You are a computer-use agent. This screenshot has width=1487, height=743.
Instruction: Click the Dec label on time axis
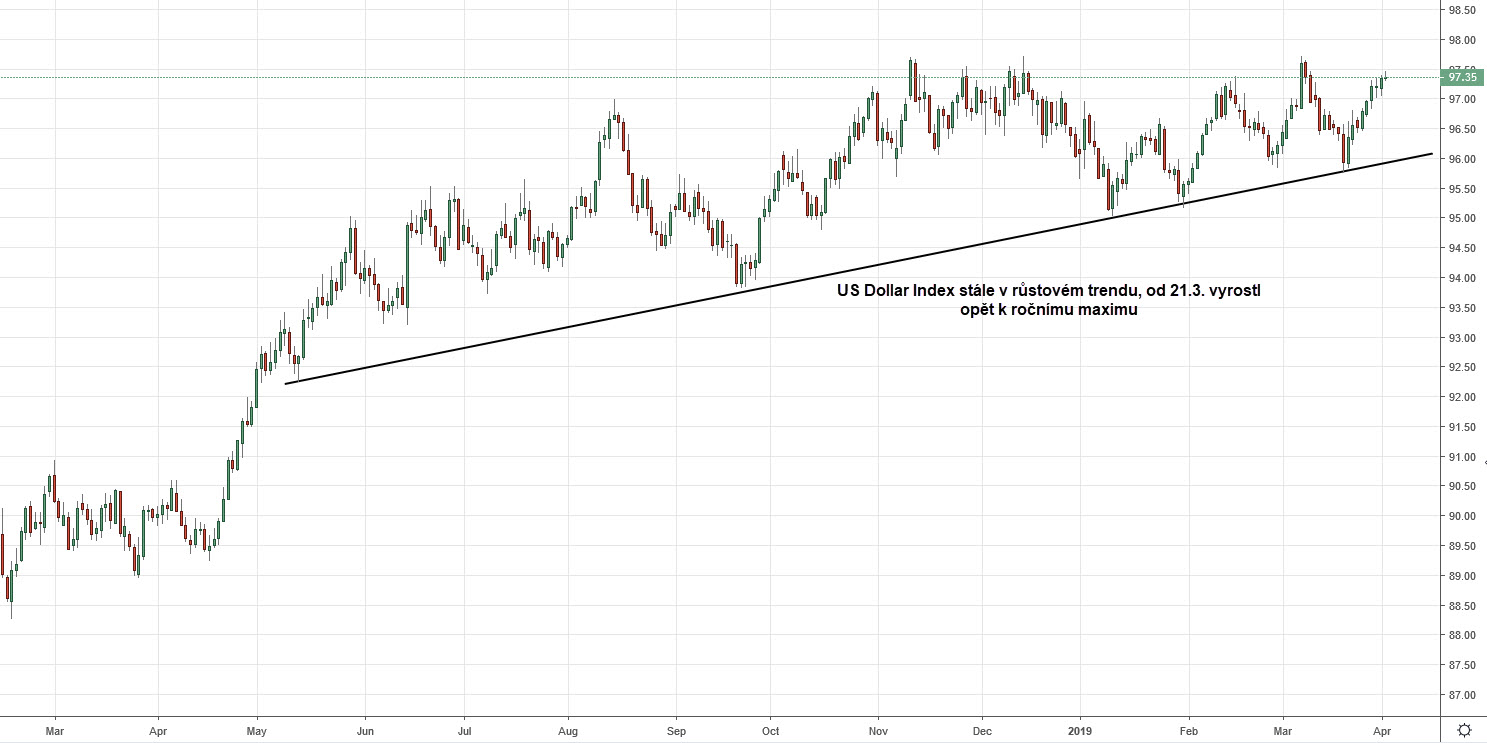tap(982, 730)
